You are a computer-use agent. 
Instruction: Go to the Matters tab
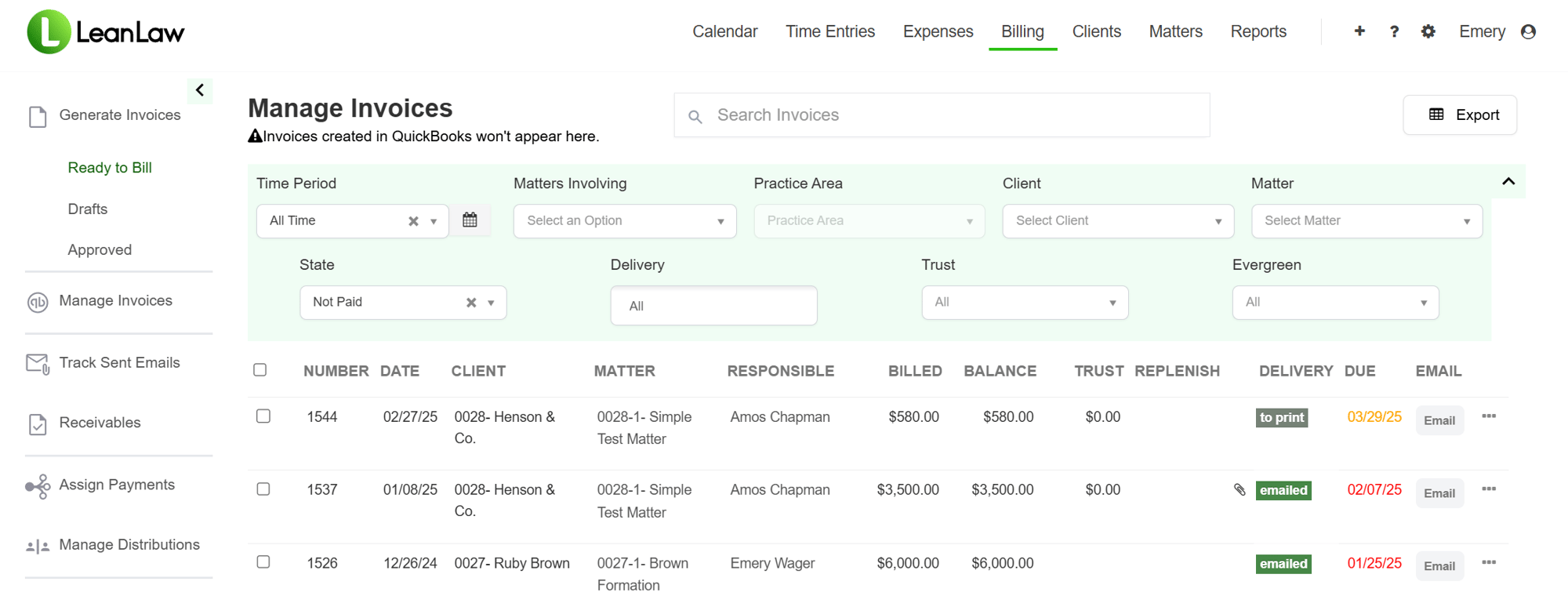pyautogui.click(x=1175, y=31)
